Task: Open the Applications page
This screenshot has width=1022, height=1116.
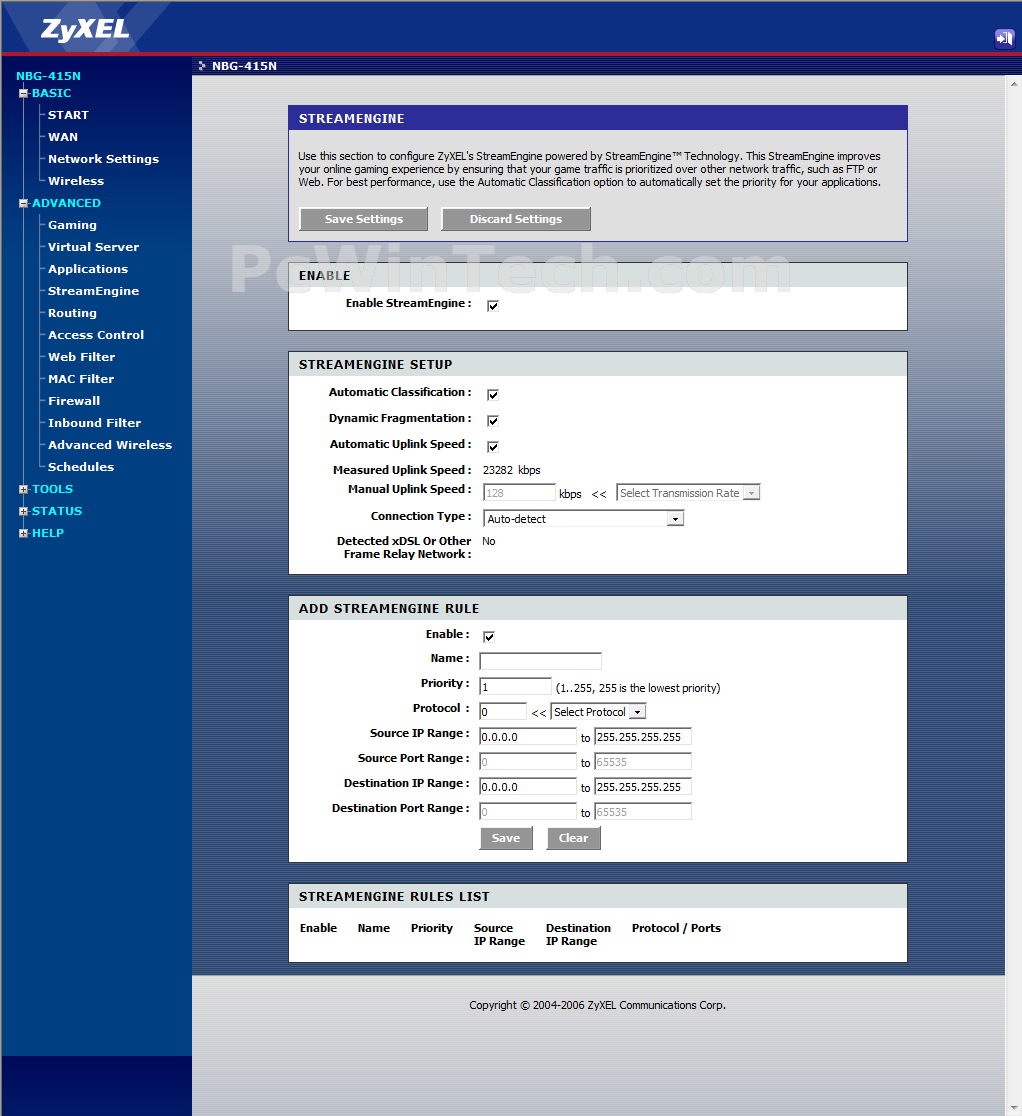Action: tap(88, 270)
